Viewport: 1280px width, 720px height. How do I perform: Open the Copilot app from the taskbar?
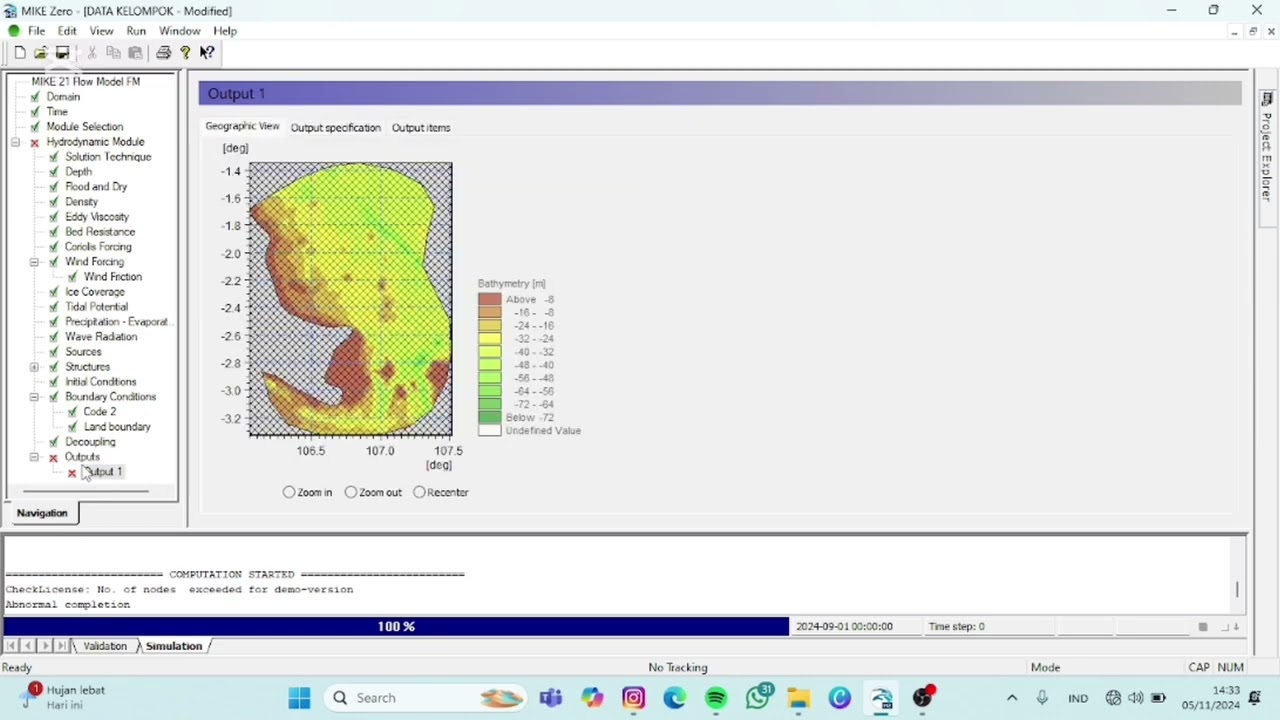(x=592, y=698)
